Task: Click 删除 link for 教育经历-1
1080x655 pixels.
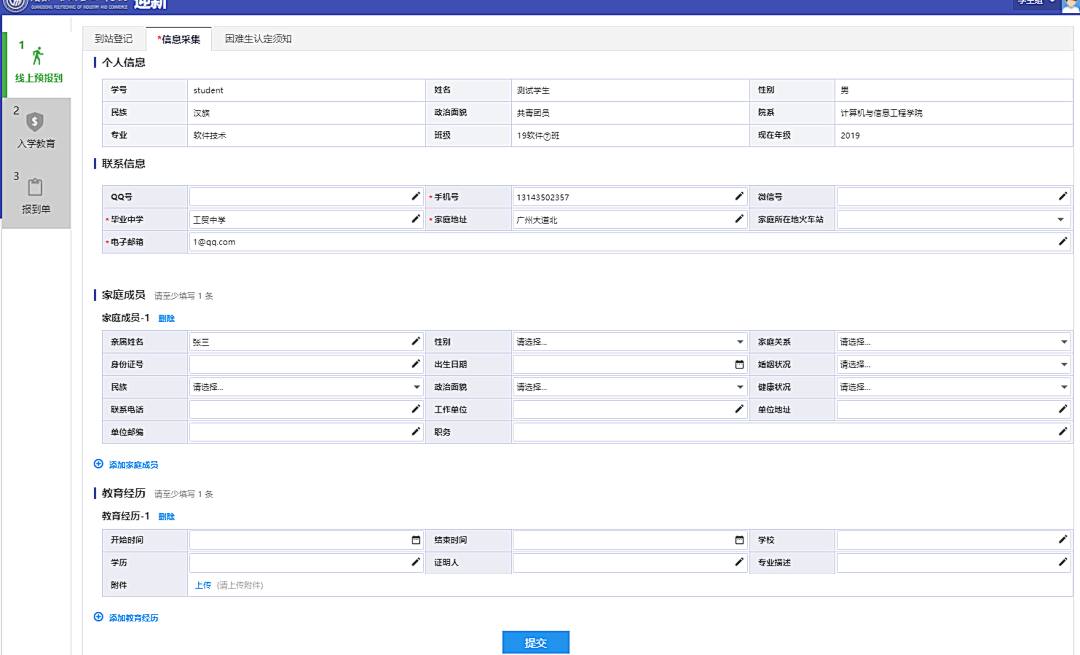Action: click(167, 516)
